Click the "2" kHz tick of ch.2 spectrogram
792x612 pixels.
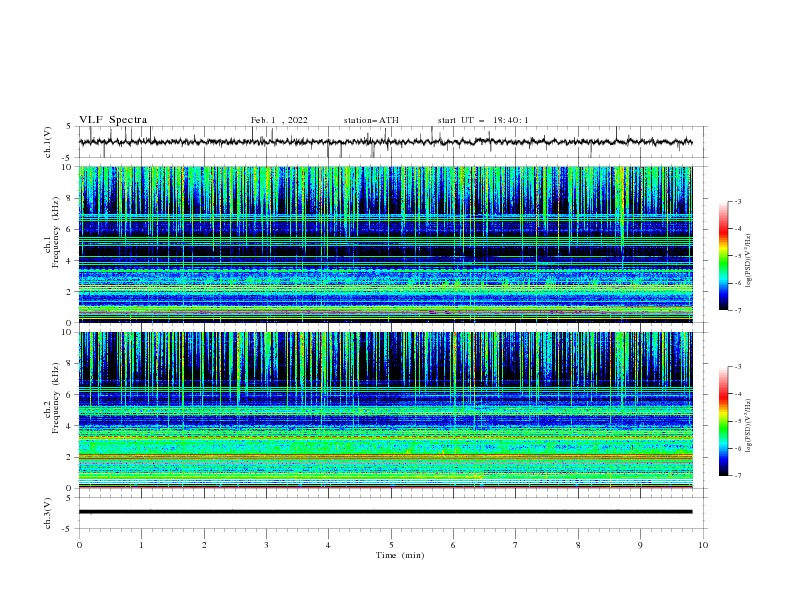(x=70, y=457)
